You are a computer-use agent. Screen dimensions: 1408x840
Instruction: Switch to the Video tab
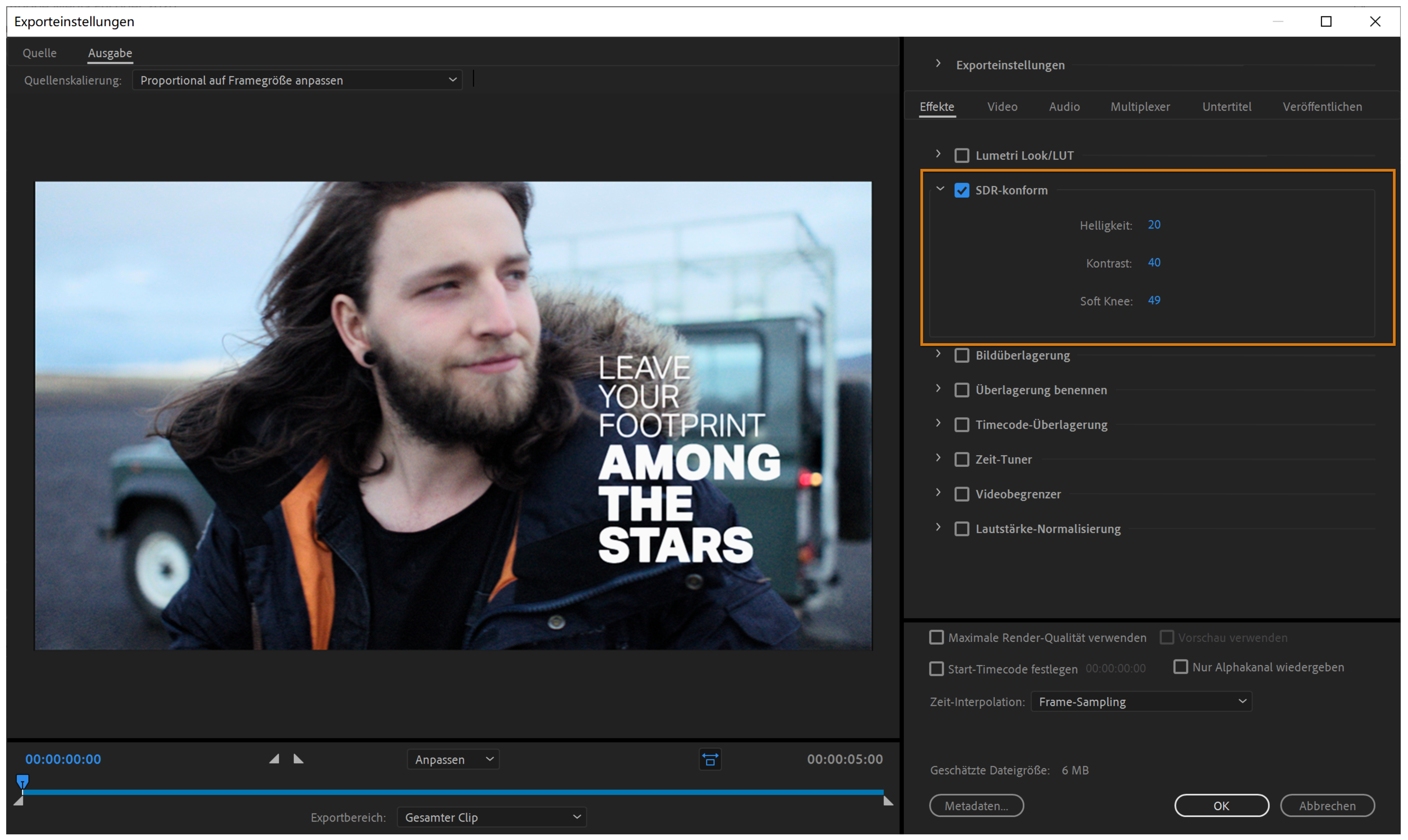coord(1002,107)
